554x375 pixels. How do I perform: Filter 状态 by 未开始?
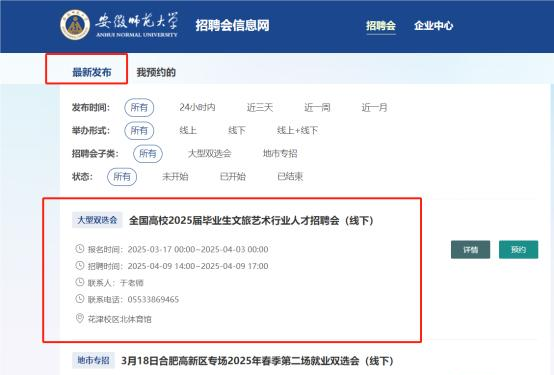coord(175,176)
